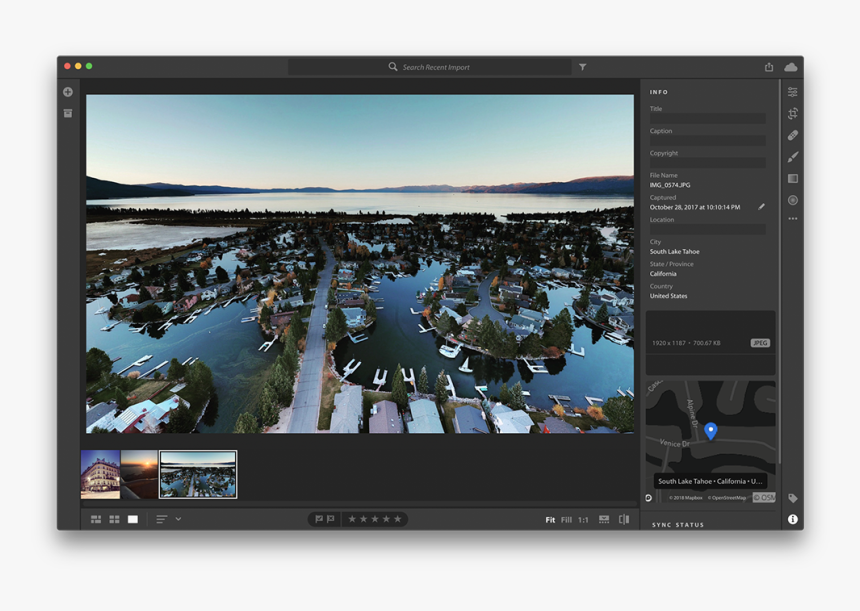Flag photo as a pick
This screenshot has height=611, width=860.
(x=319, y=519)
